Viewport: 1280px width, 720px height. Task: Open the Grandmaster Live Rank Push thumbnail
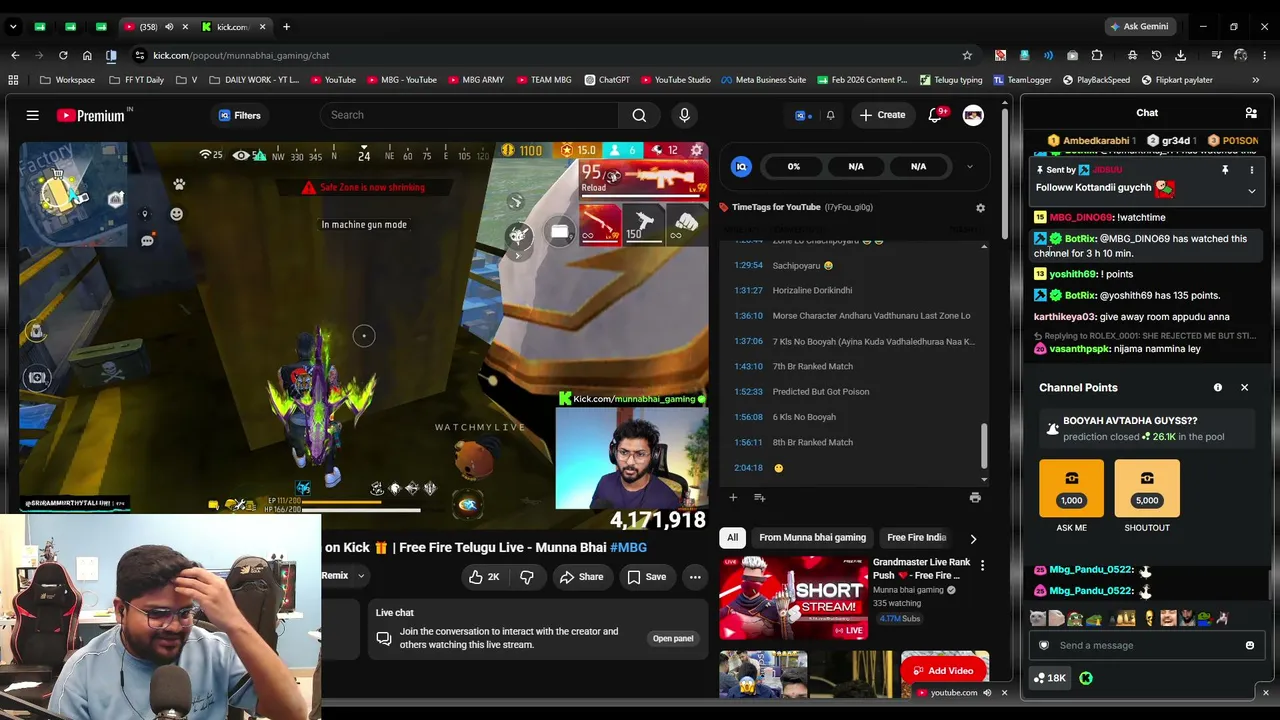[x=792, y=599]
